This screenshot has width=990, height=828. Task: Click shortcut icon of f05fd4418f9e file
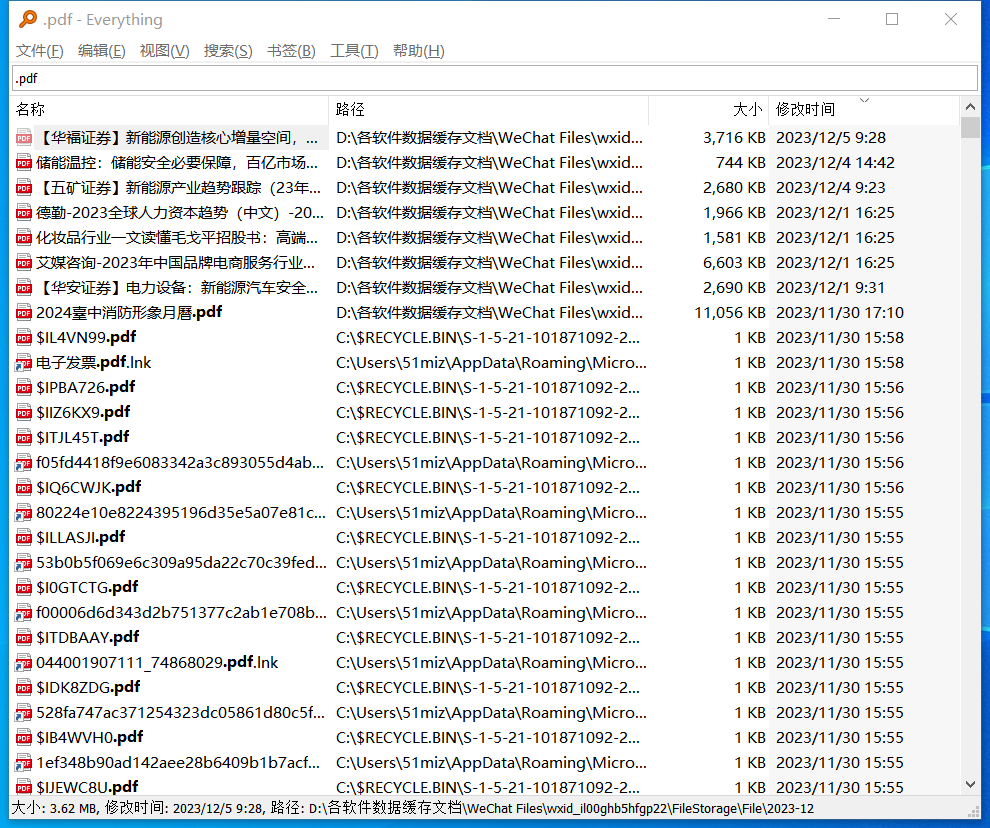tap(24, 463)
